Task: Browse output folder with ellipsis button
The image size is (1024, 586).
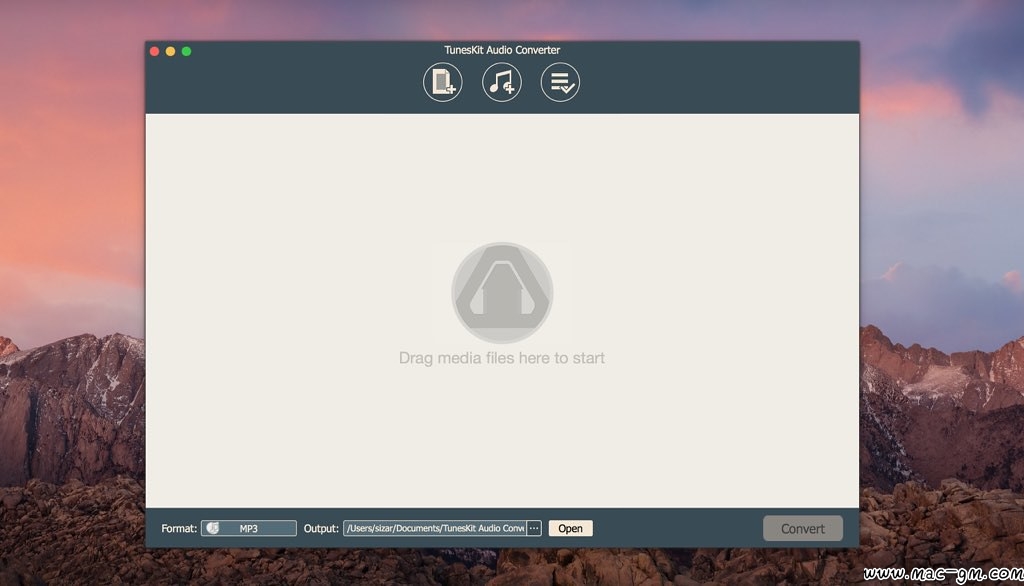Action: point(534,528)
